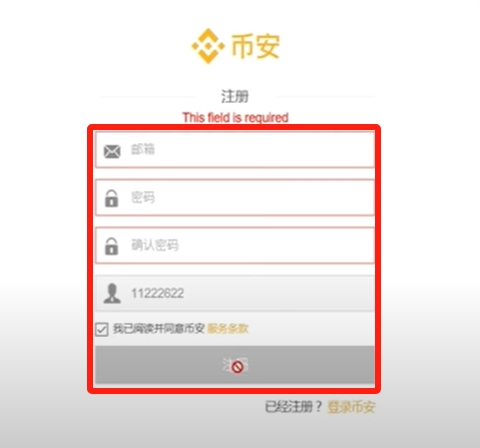
Task: Open the 登录币安 login link
Action: click(x=351, y=407)
